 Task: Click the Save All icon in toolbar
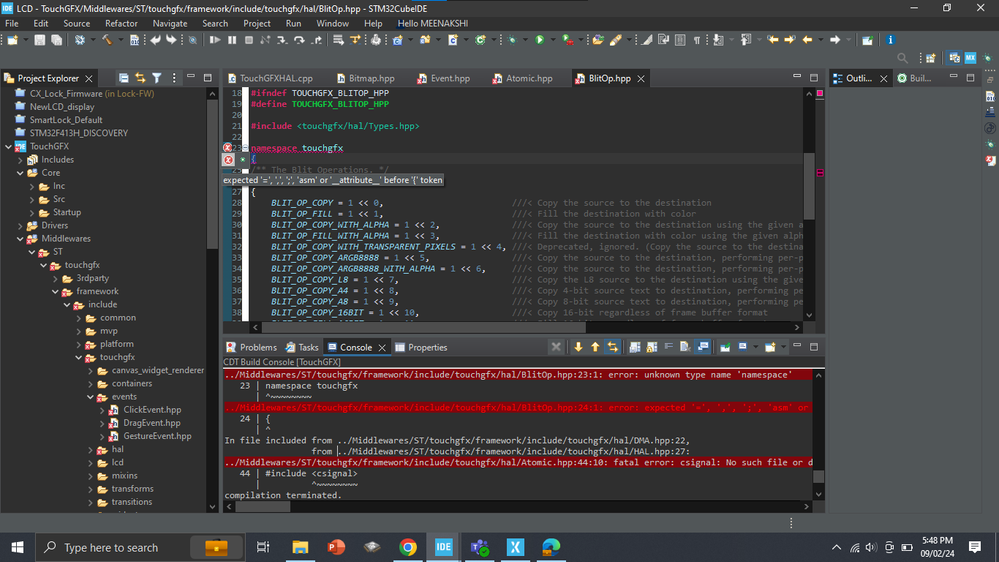(x=57, y=40)
